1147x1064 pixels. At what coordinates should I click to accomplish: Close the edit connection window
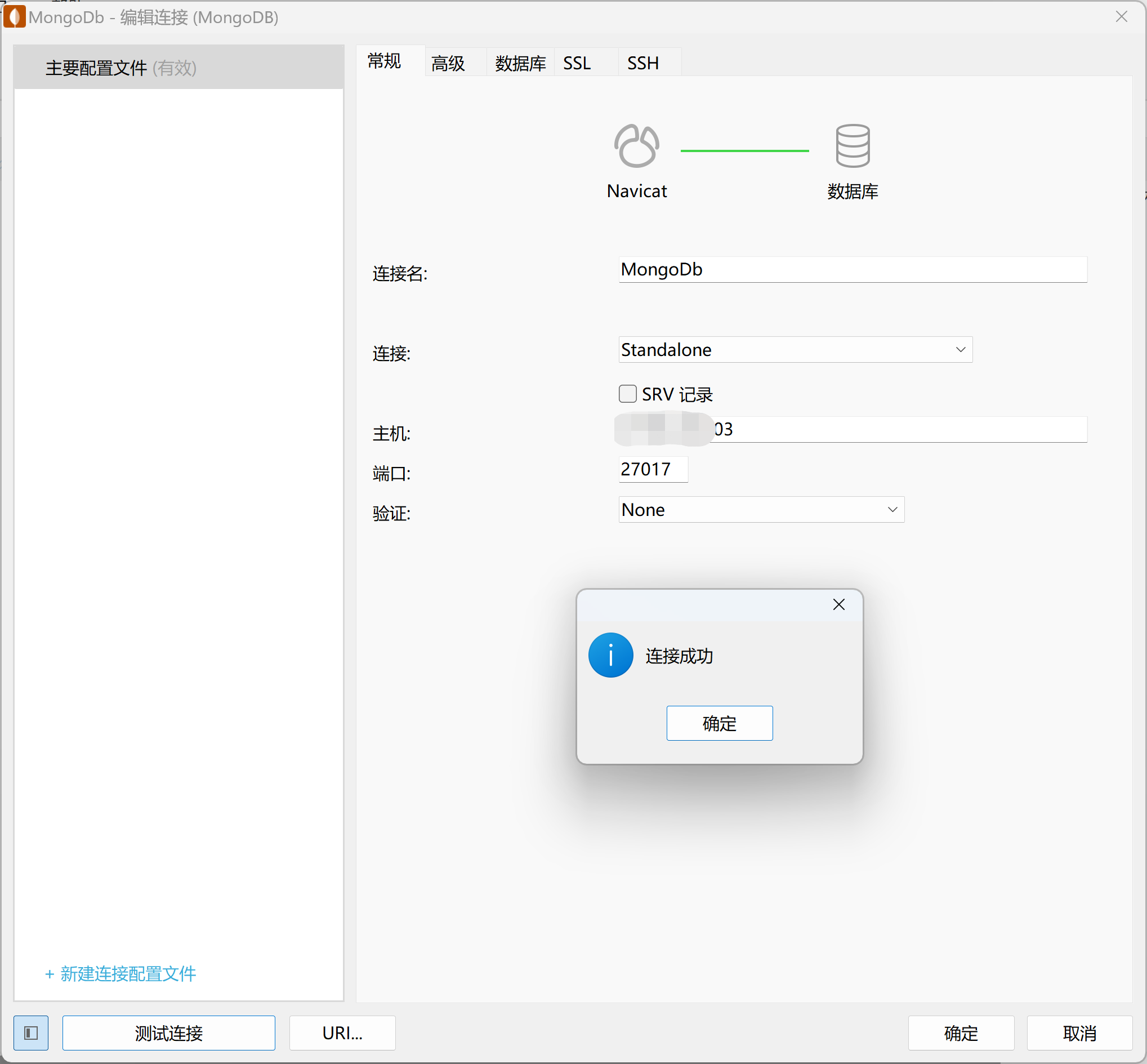point(1121,17)
